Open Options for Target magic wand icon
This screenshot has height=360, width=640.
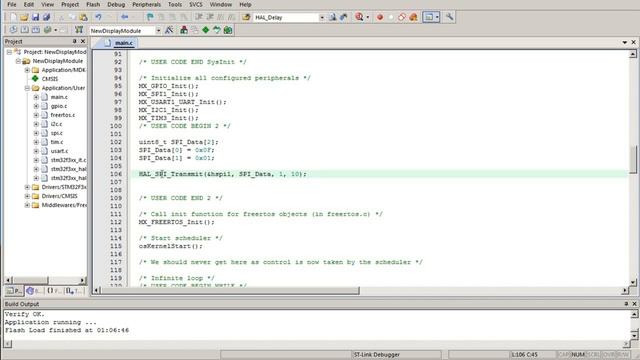pos(169,30)
